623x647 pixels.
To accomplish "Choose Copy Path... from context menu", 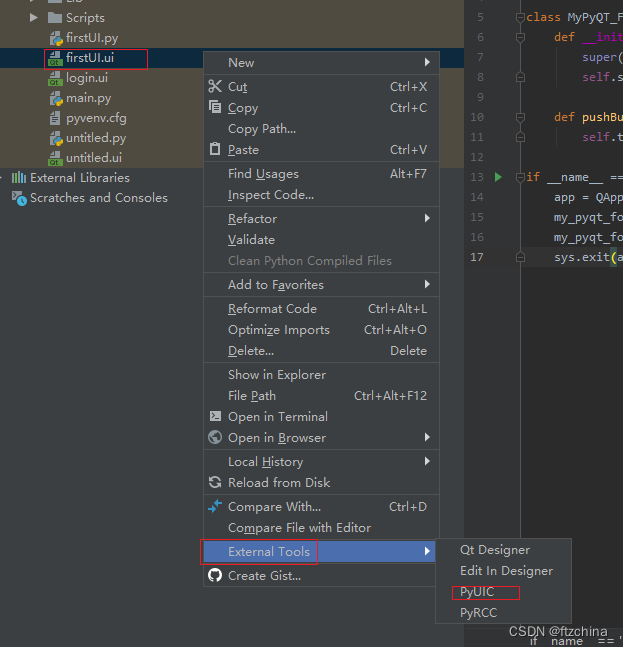I will tap(321, 129).
